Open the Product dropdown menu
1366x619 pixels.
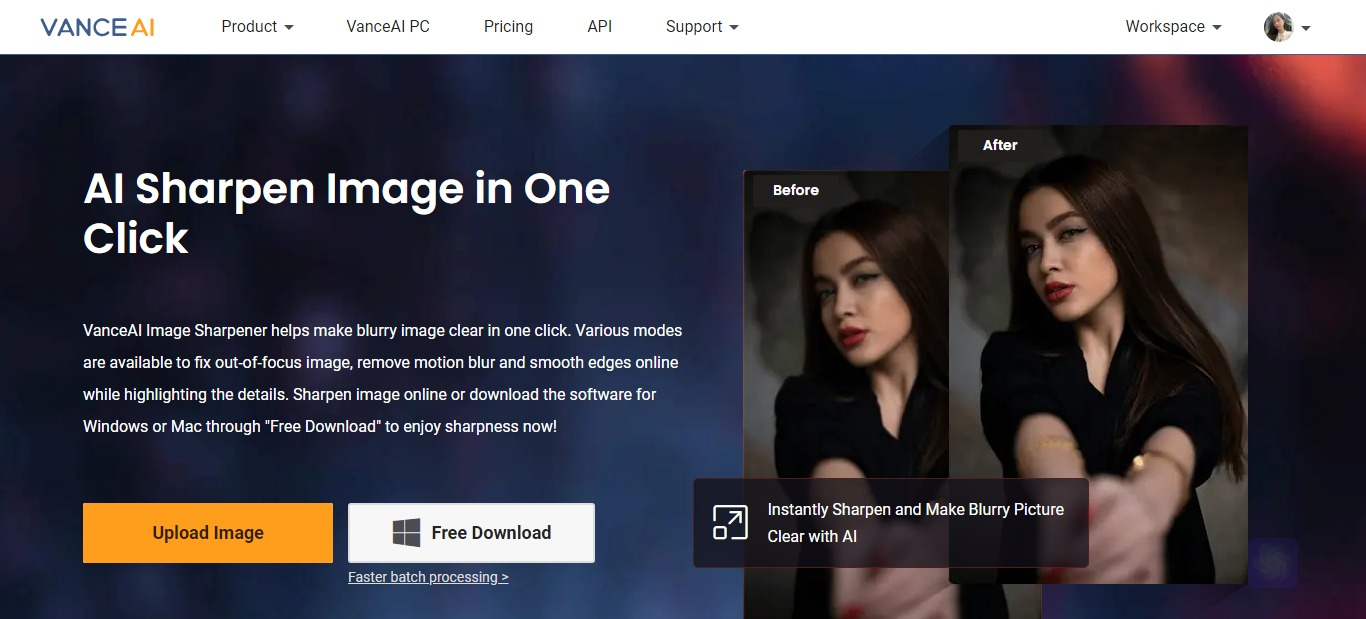tap(257, 27)
